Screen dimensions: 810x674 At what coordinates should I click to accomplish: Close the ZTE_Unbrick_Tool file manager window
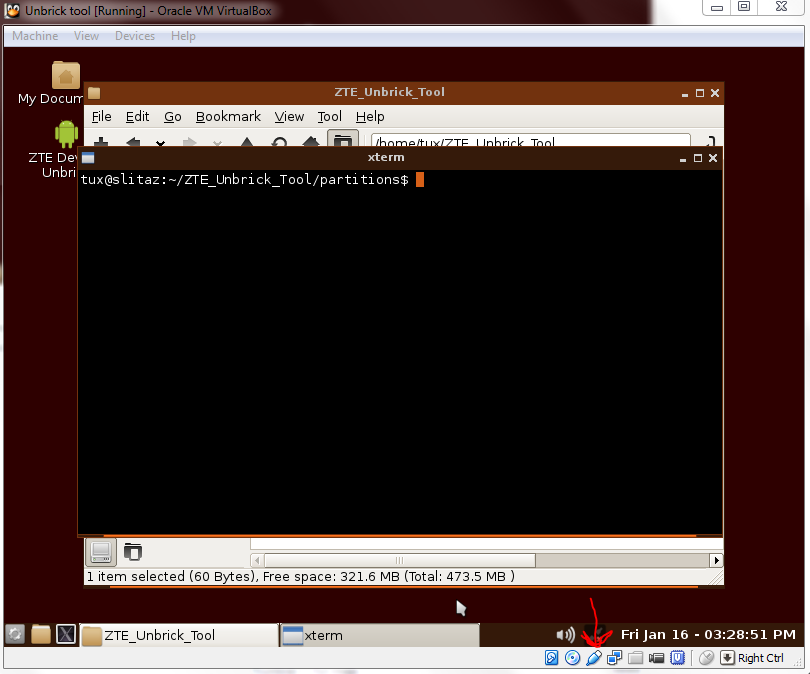715,93
